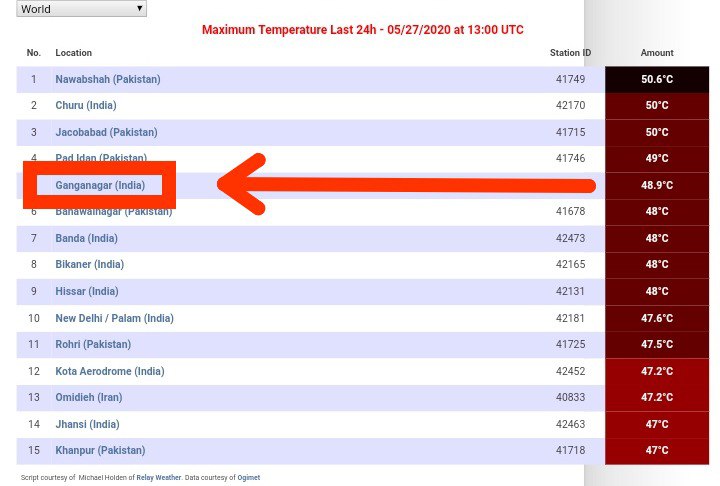Open the Khanpur (Pakistan) location link
Screen dimensions: 720x486
[x=100, y=450]
